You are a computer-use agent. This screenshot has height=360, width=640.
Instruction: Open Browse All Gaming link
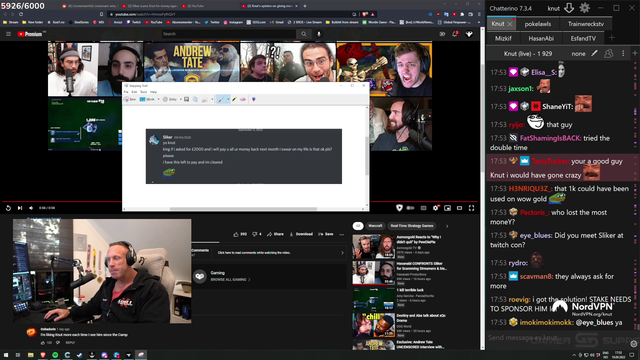(x=230, y=280)
